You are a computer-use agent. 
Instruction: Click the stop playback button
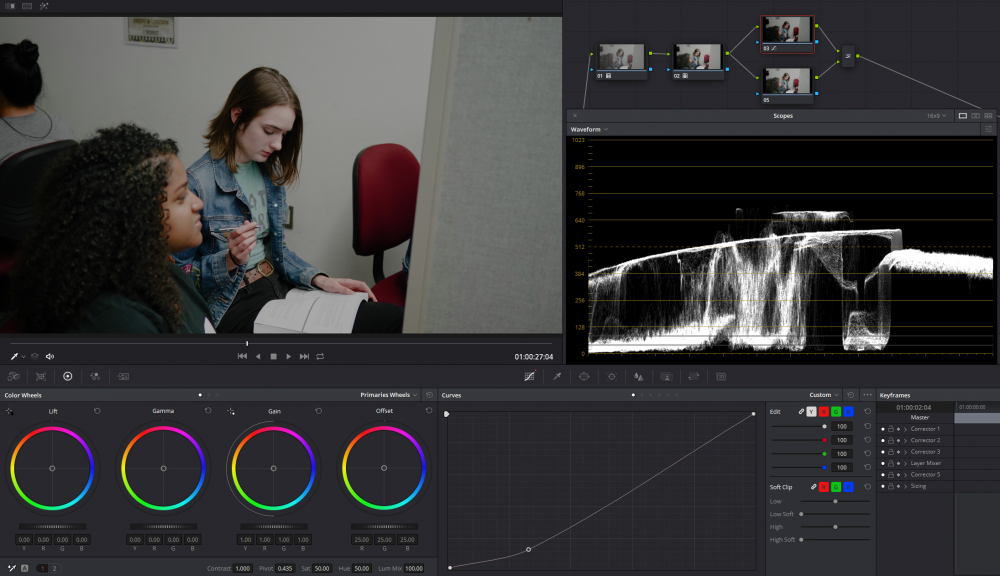click(x=273, y=356)
